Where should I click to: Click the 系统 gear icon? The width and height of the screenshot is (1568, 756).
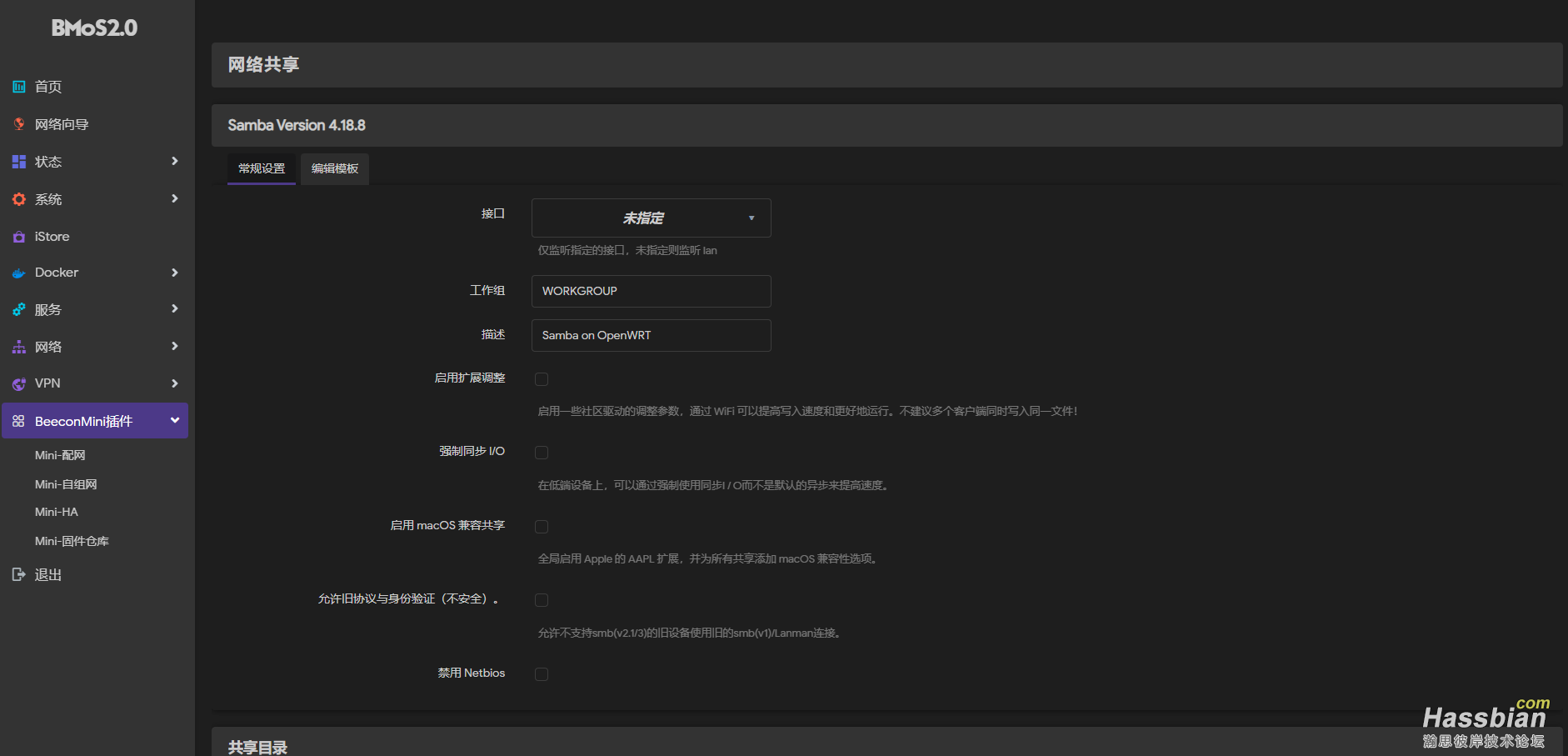[x=19, y=199]
